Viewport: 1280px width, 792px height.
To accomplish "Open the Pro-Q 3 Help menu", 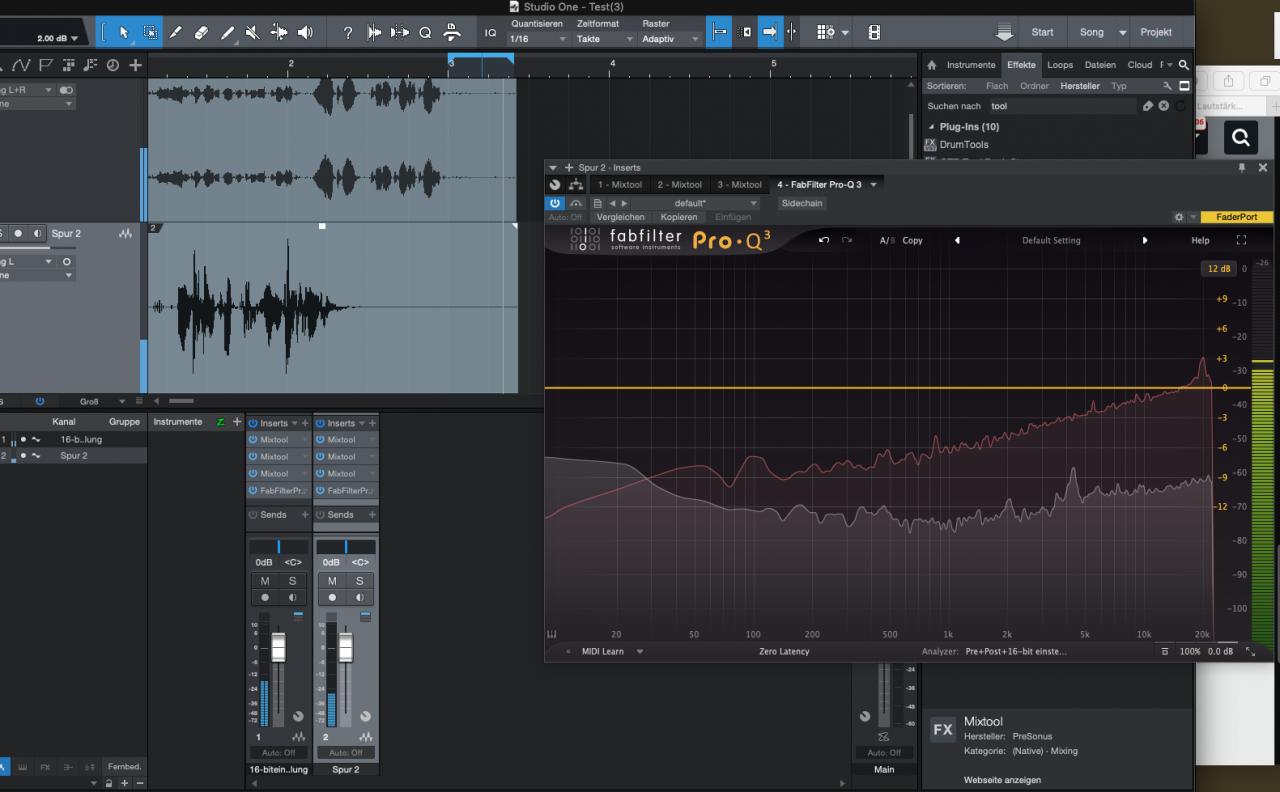I will (x=1200, y=240).
